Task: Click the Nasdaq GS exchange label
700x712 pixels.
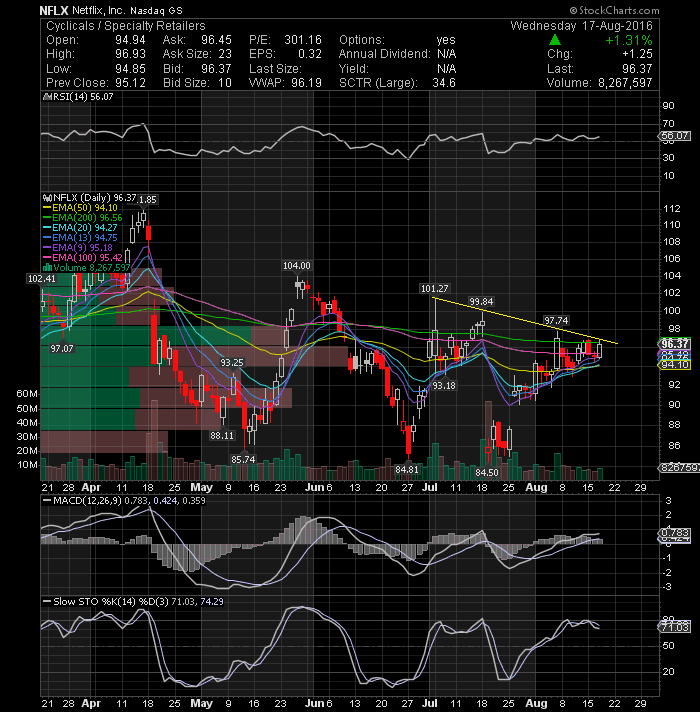Action: [x=156, y=10]
